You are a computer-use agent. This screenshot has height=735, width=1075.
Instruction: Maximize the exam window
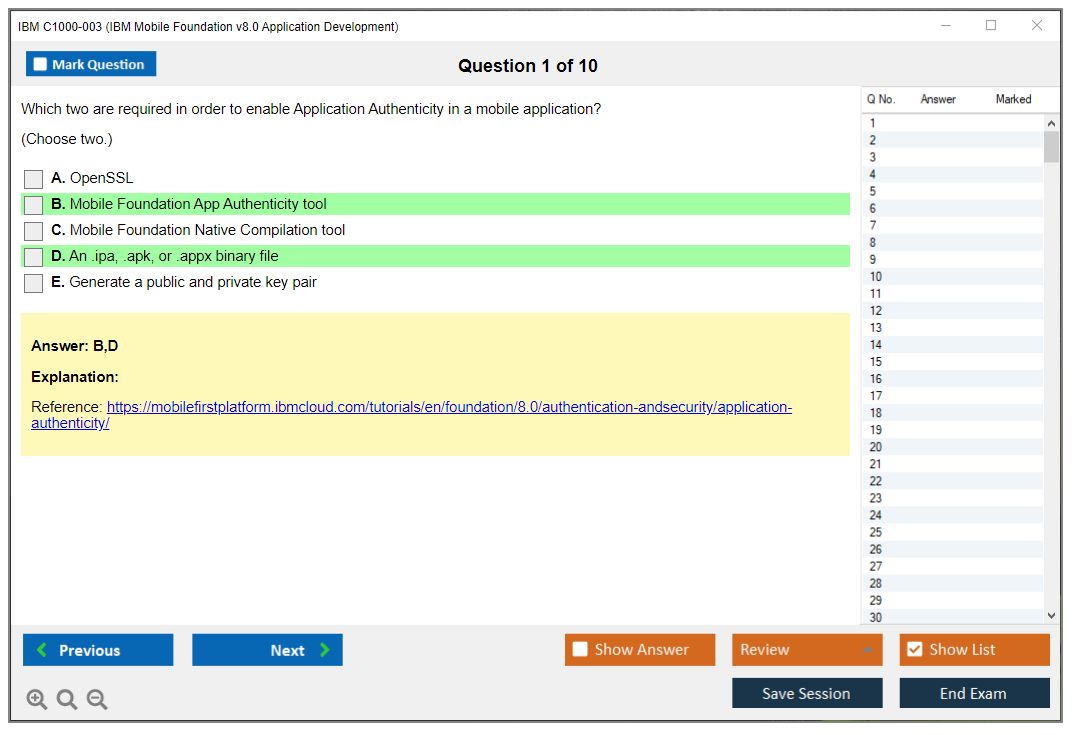[x=991, y=26]
